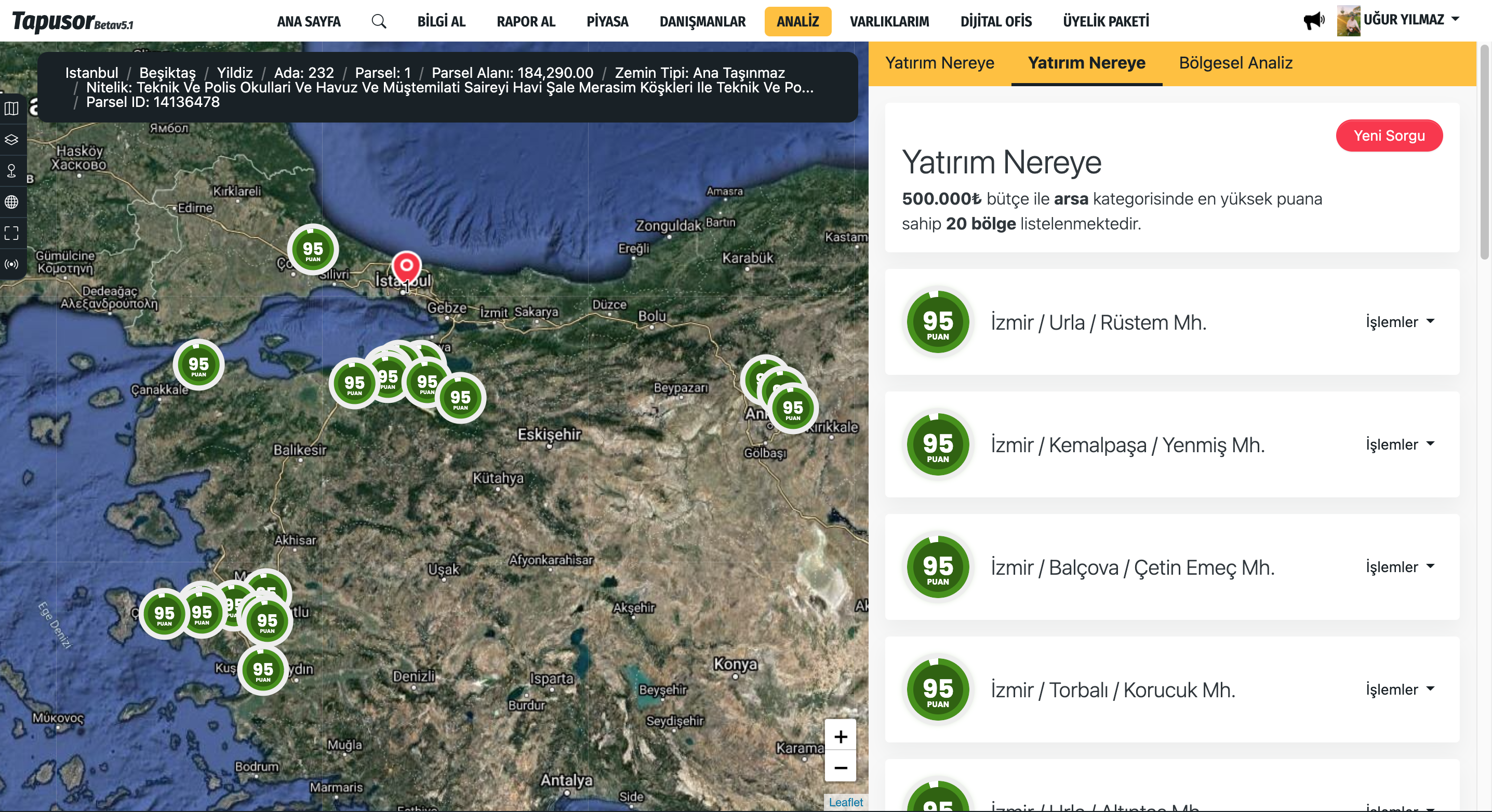The width and height of the screenshot is (1492, 812).
Task: Expand İşlemler for İzmir / Kemalpaşa / Yenmiş Mh.
Action: pyautogui.click(x=1400, y=444)
